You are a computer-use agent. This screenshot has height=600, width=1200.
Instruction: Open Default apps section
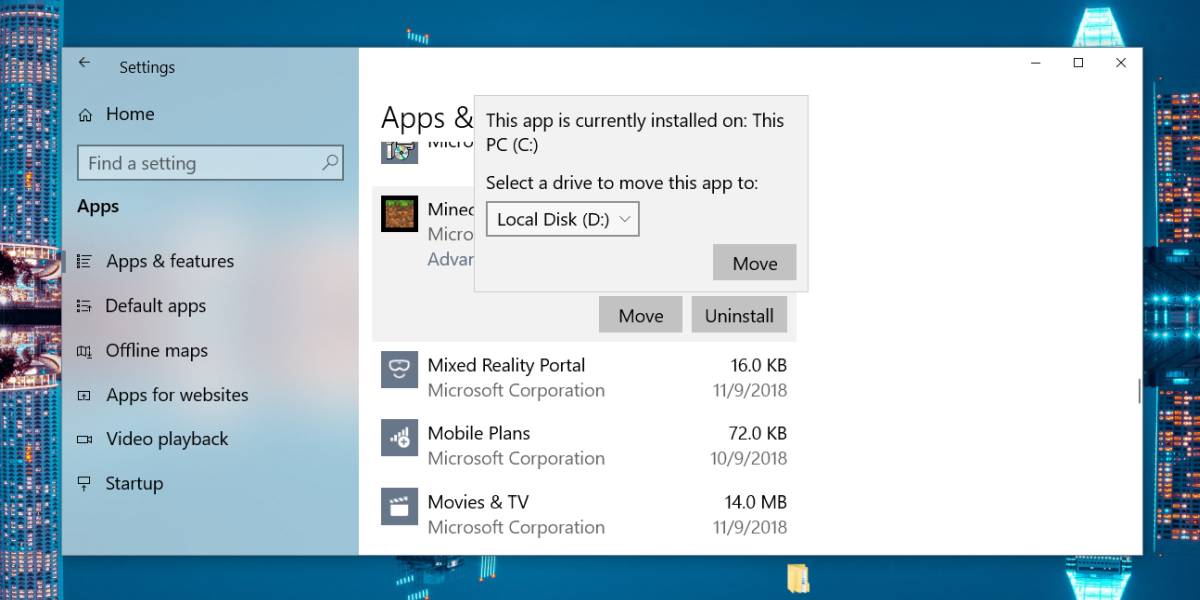(x=155, y=306)
